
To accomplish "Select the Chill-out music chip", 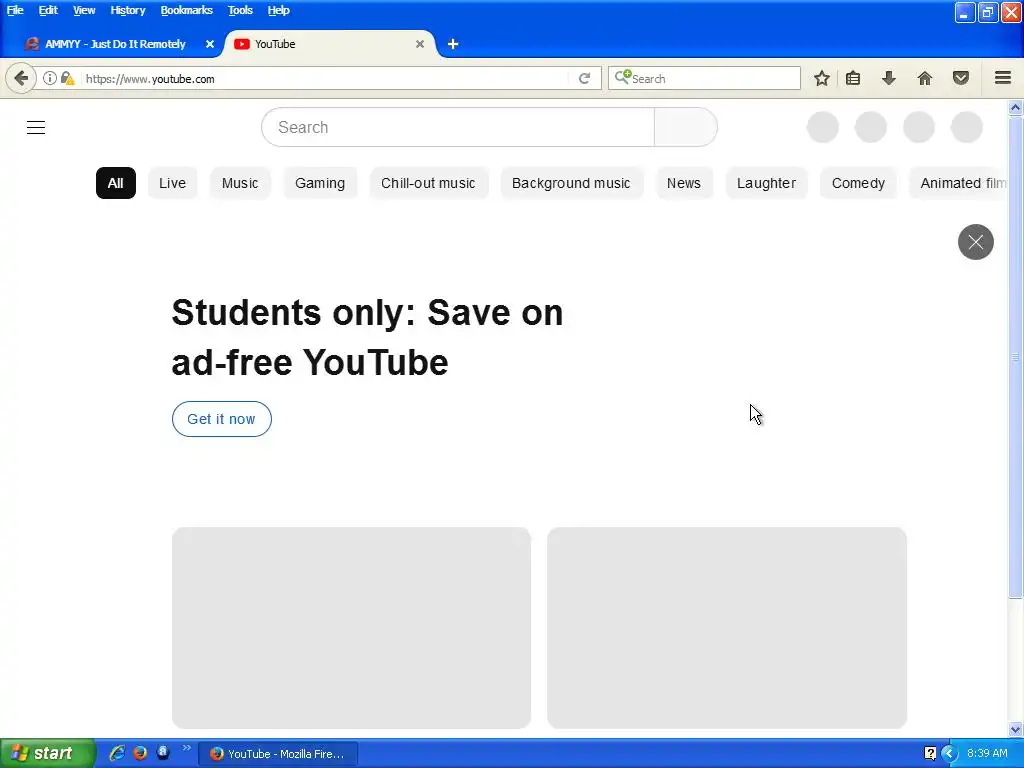I will tap(428, 183).
